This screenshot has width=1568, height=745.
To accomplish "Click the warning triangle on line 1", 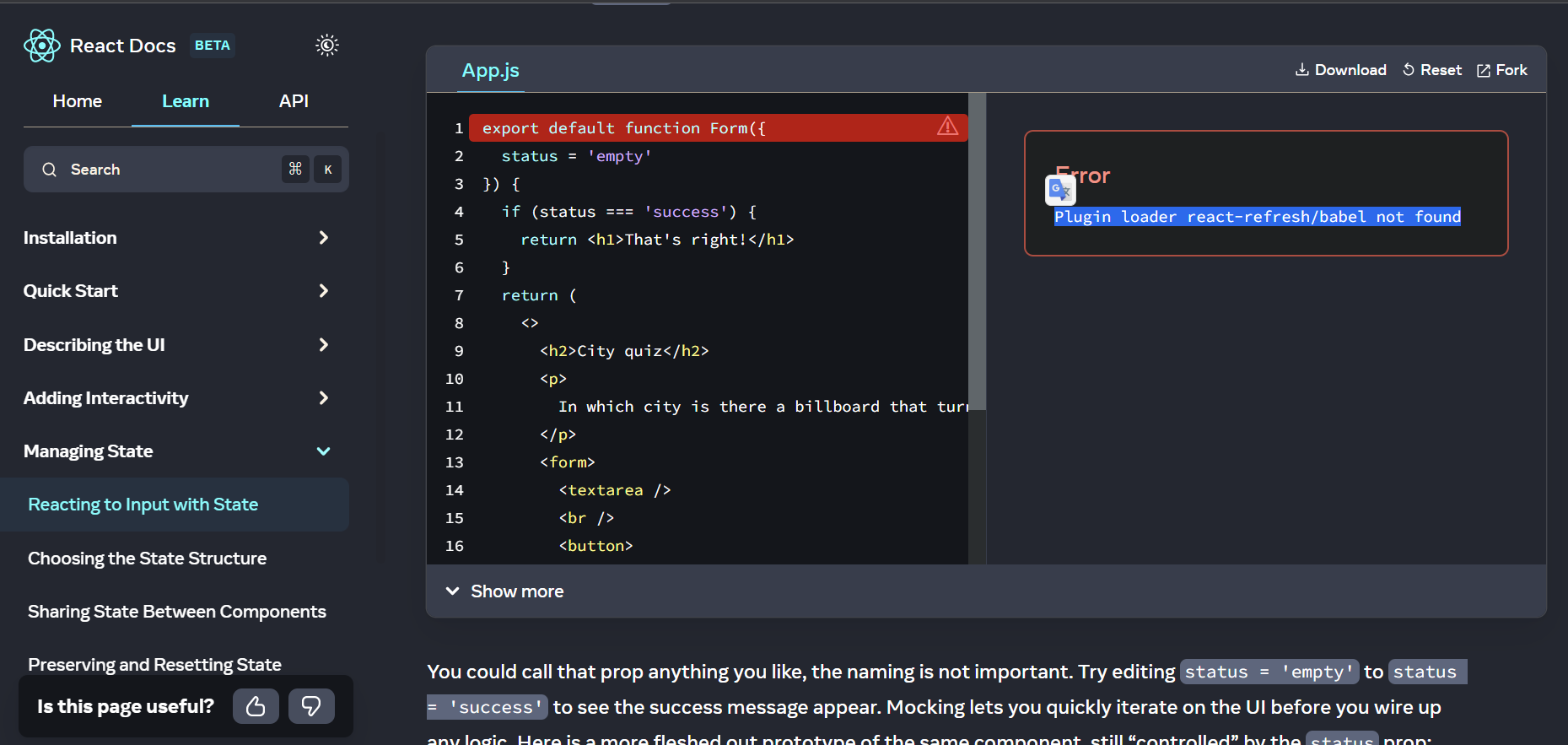I will [948, 127].
